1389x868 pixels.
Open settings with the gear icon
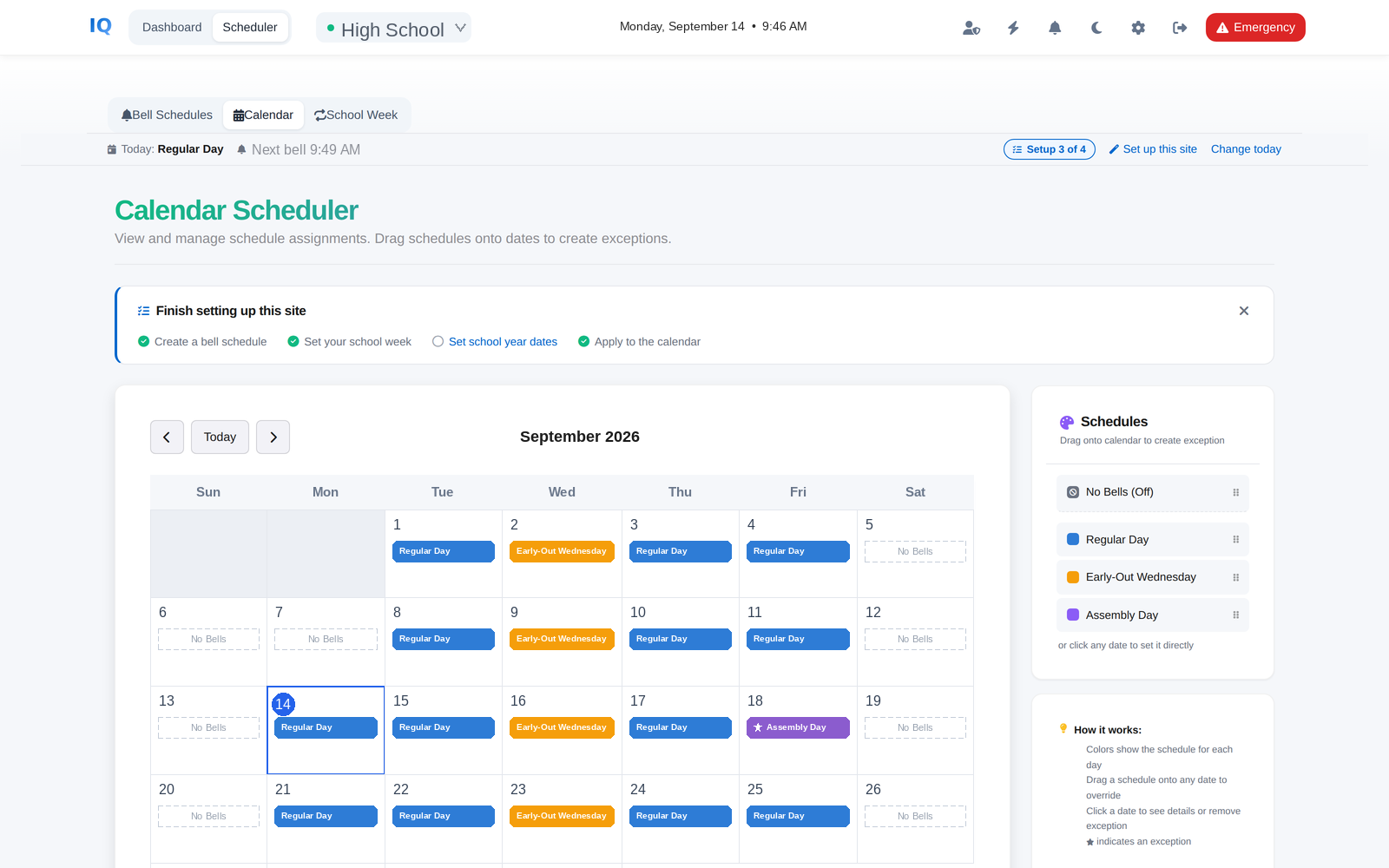pos(1138,28)
